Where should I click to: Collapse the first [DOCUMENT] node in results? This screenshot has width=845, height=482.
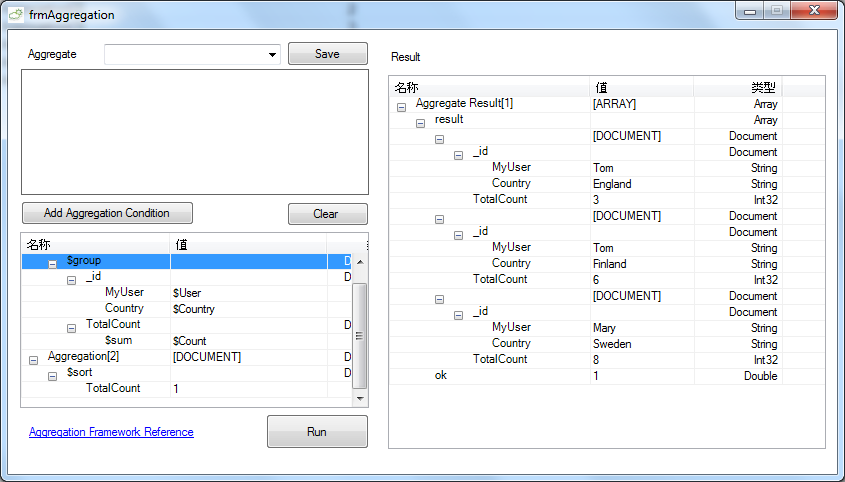439,140
